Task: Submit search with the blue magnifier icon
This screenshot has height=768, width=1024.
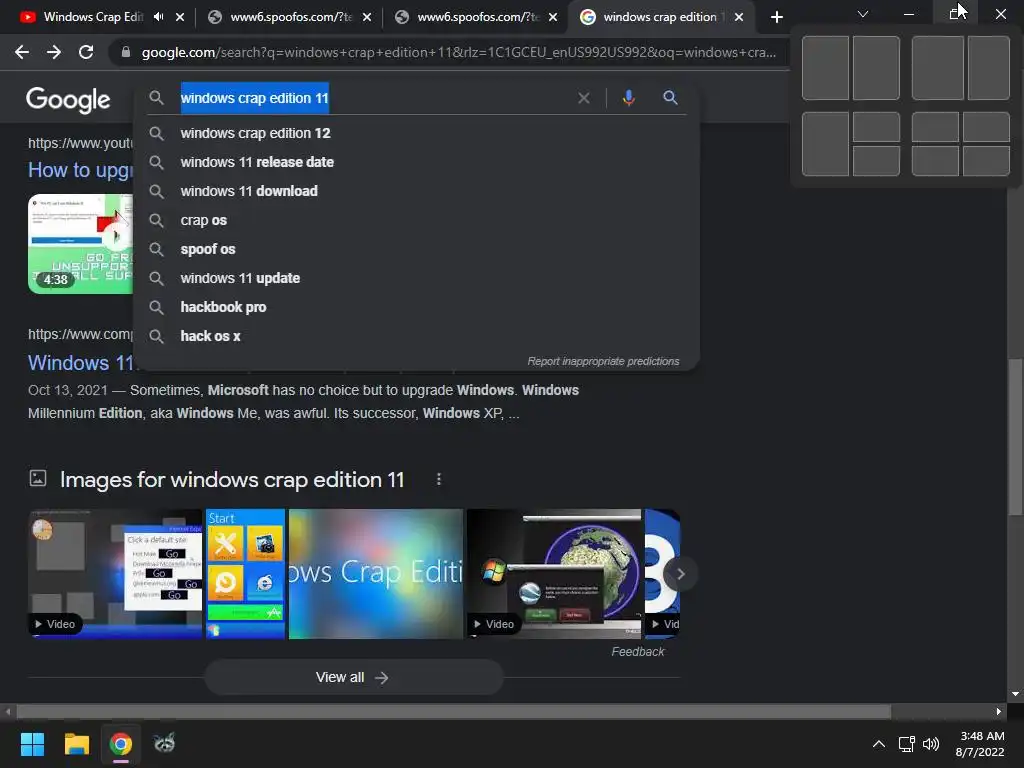Action: [670, 98]
